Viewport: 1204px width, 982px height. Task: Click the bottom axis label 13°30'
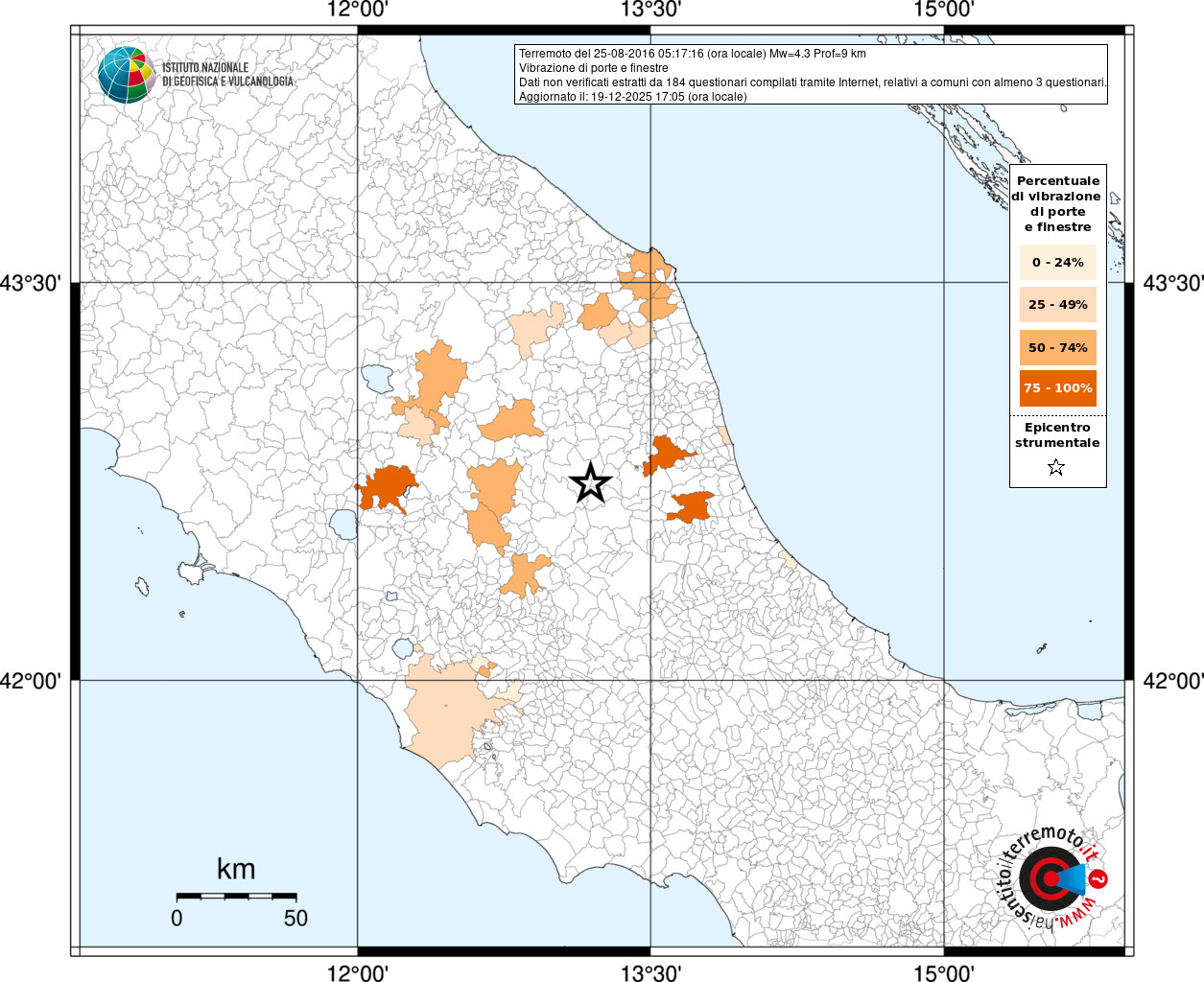pyautogui.click(x=650, y=972)
